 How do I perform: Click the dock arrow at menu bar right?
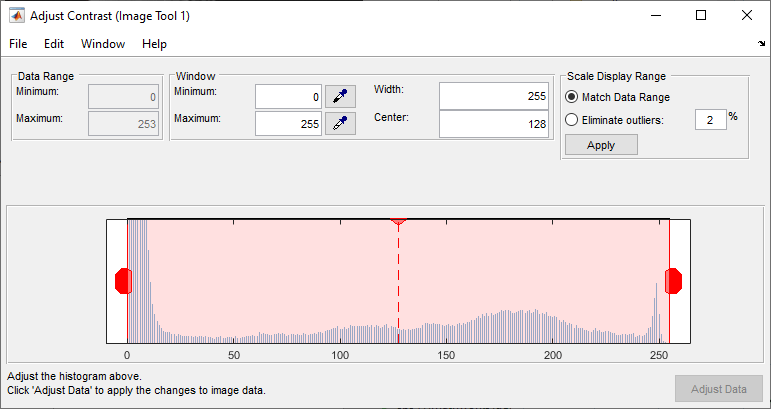point(761,44)
